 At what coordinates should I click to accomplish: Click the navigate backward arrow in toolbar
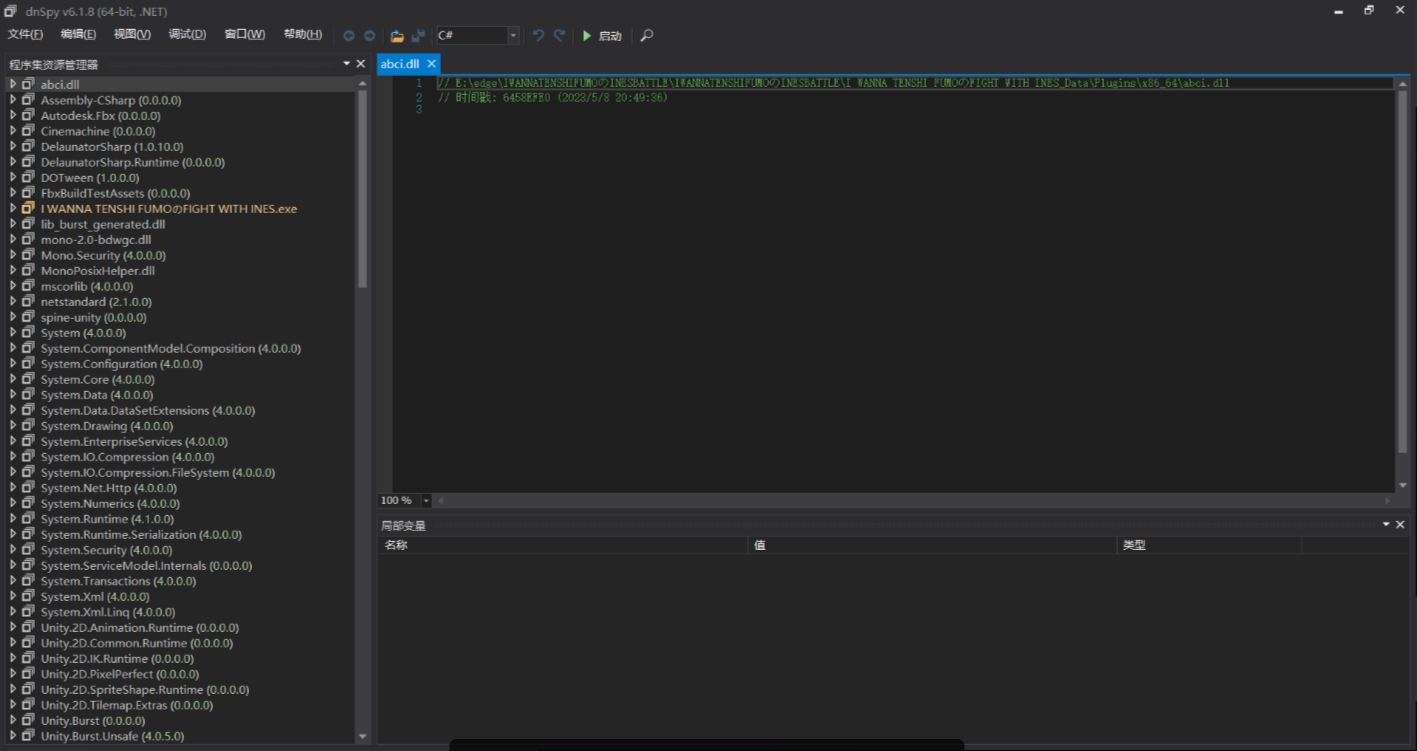point(349,36)
